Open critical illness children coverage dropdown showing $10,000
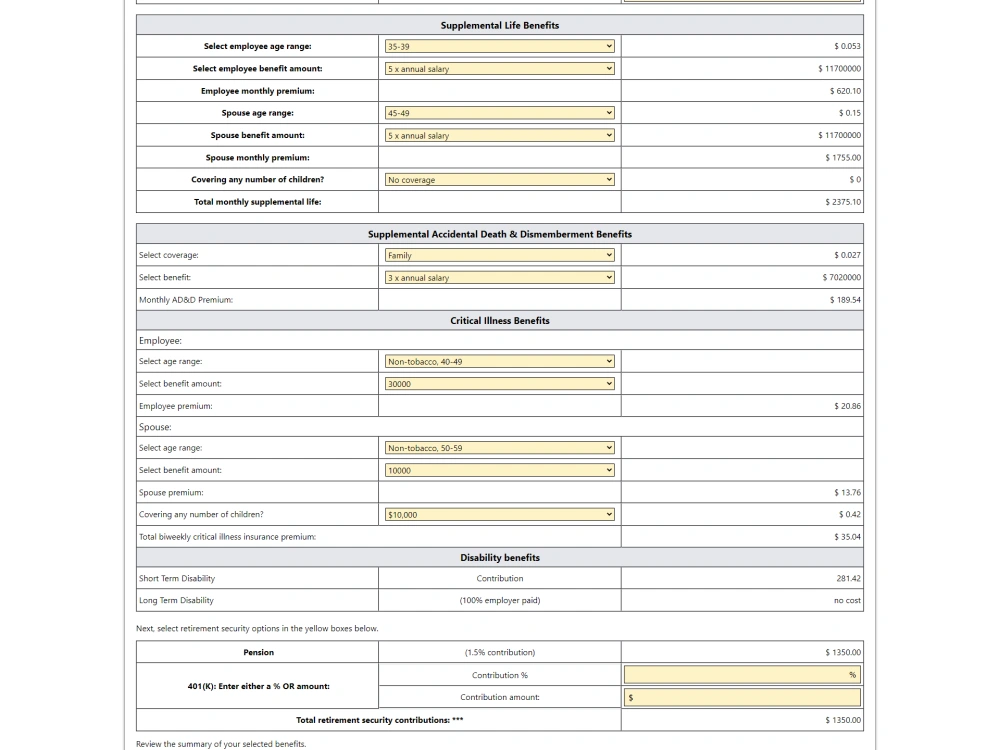This screenshot has height=750, width=1000. coord(499,515)
